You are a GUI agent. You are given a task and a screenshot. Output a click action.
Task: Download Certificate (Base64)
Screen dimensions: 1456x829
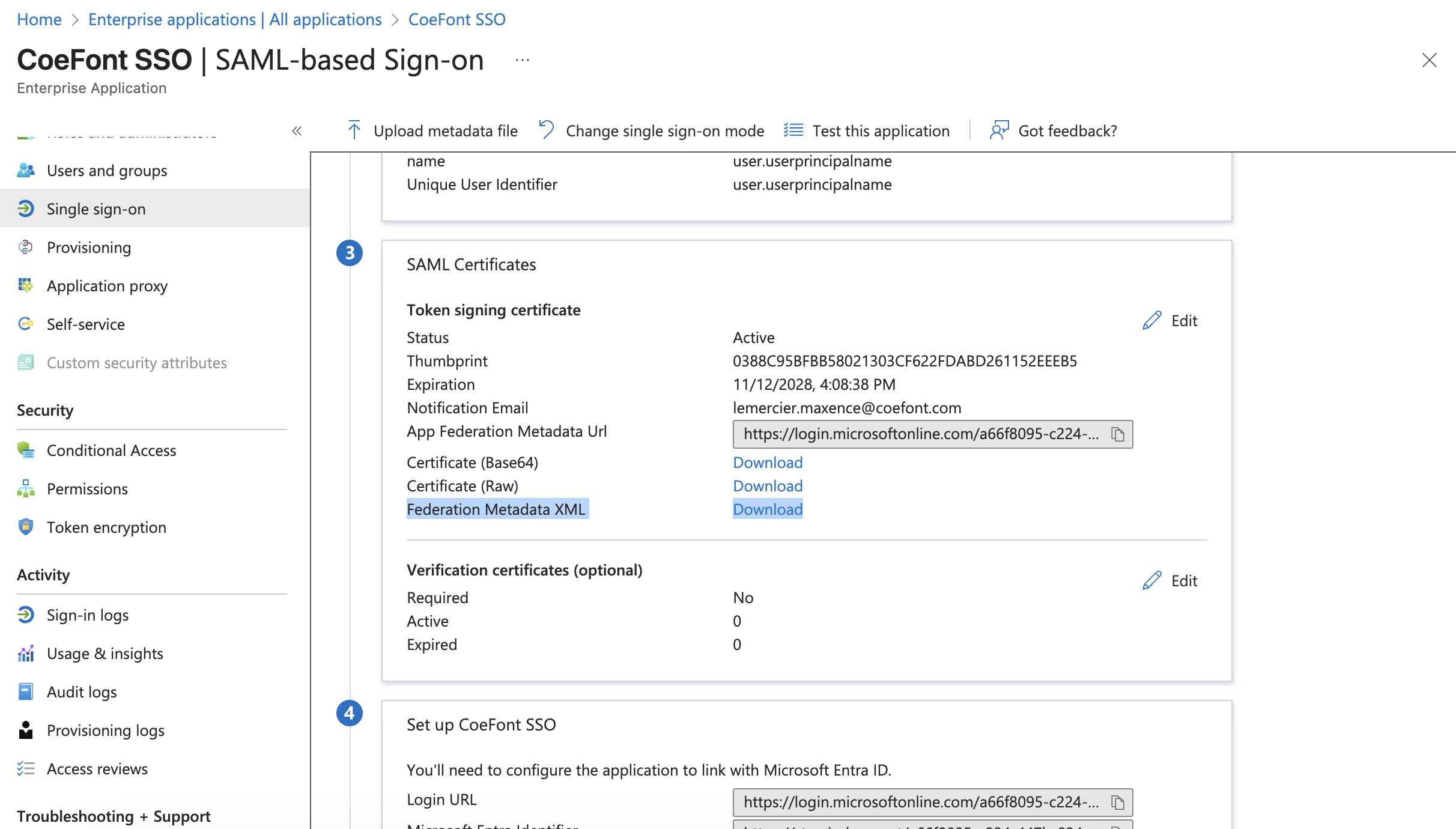[x=768, y=463]
